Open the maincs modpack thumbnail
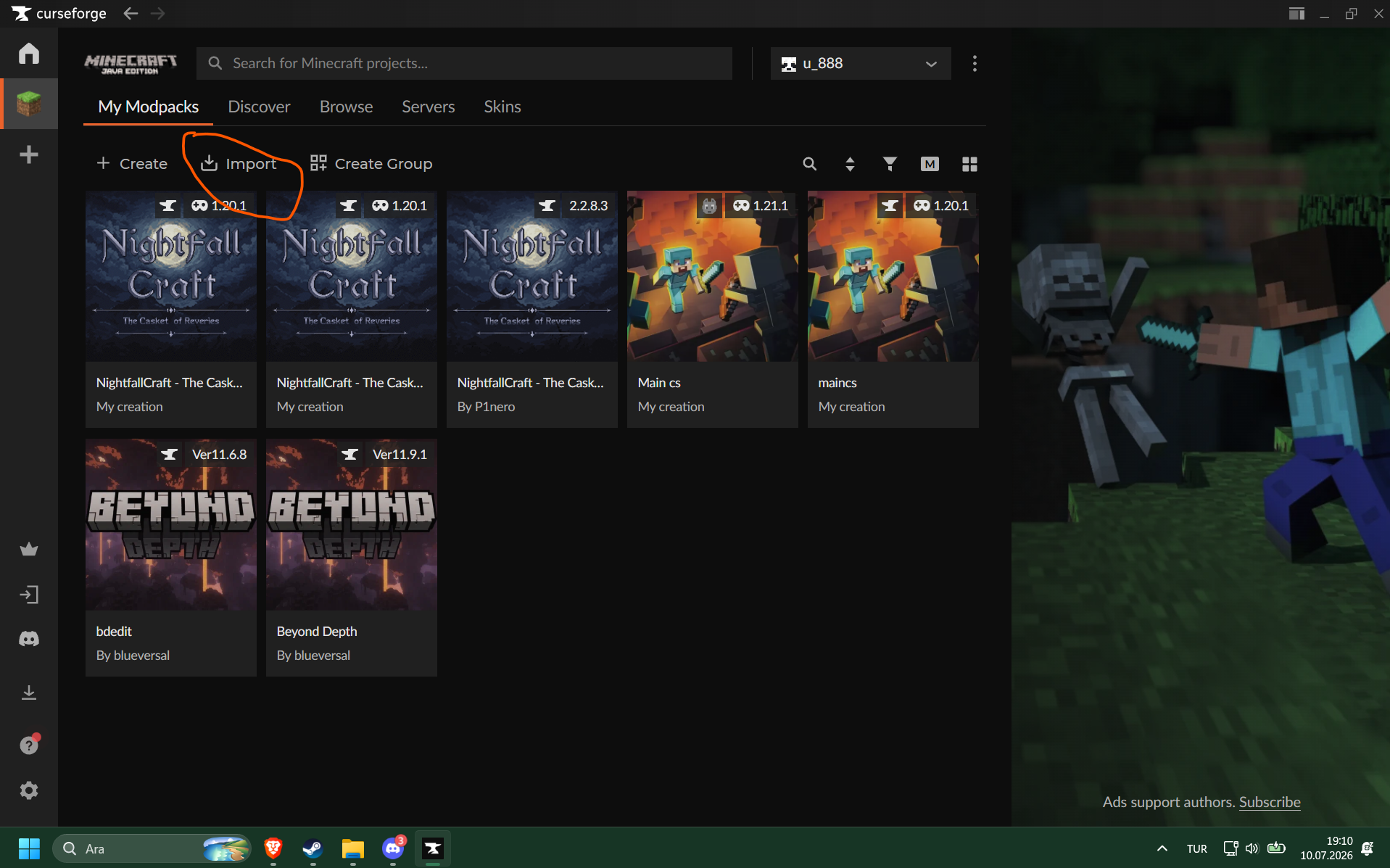 click(893, 276)
